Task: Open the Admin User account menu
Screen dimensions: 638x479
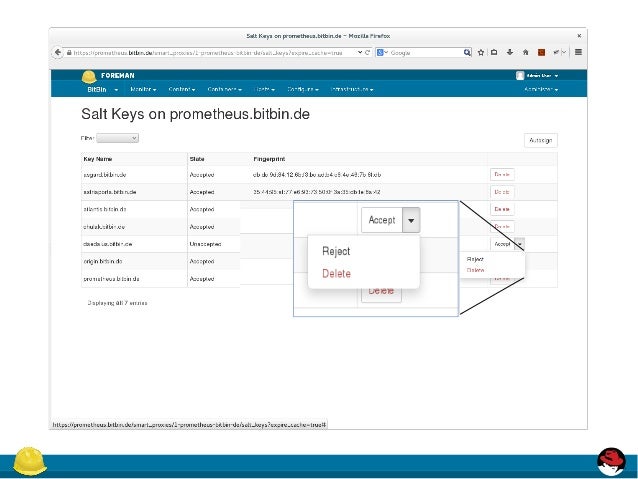Action: 542,76
